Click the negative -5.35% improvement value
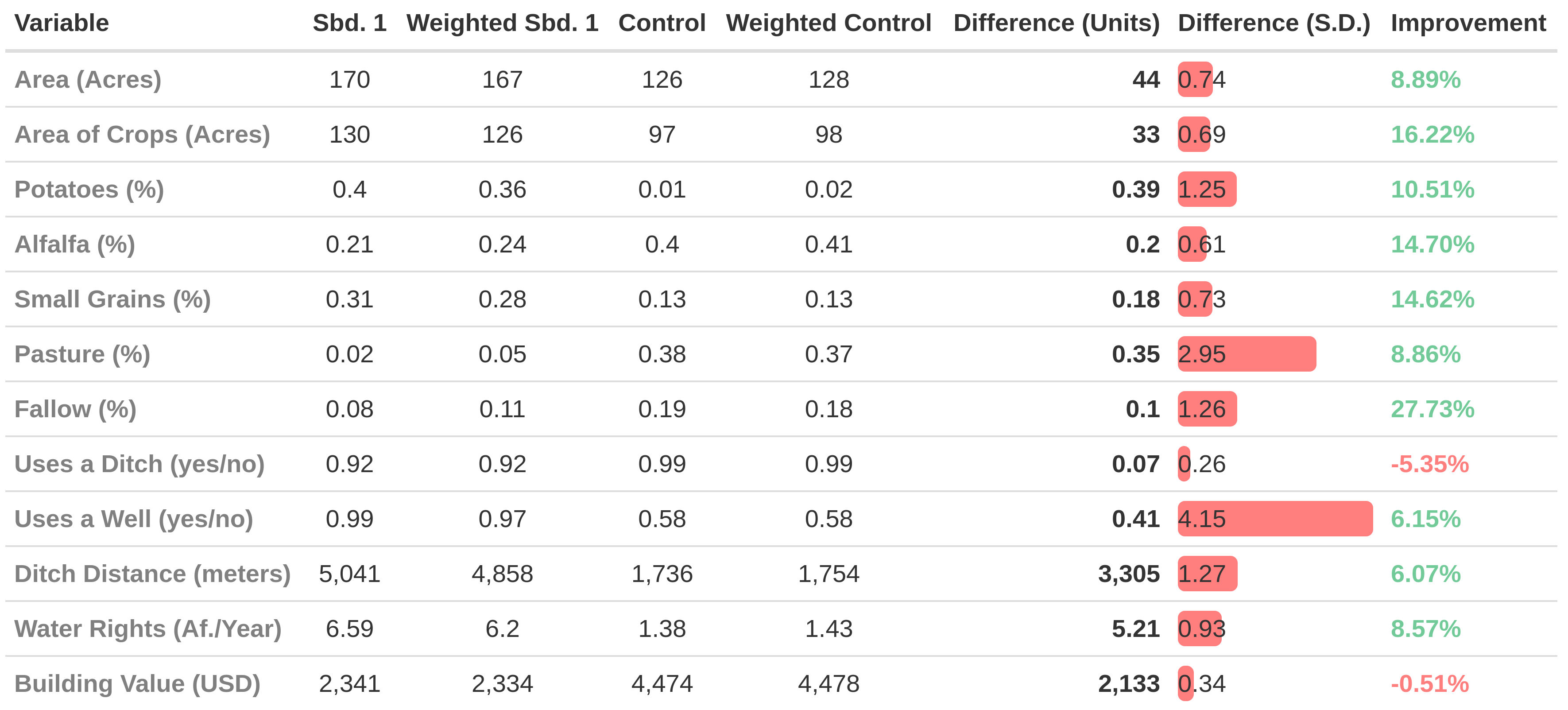Screen dimensions: 1568x710 coord(1429,464)
